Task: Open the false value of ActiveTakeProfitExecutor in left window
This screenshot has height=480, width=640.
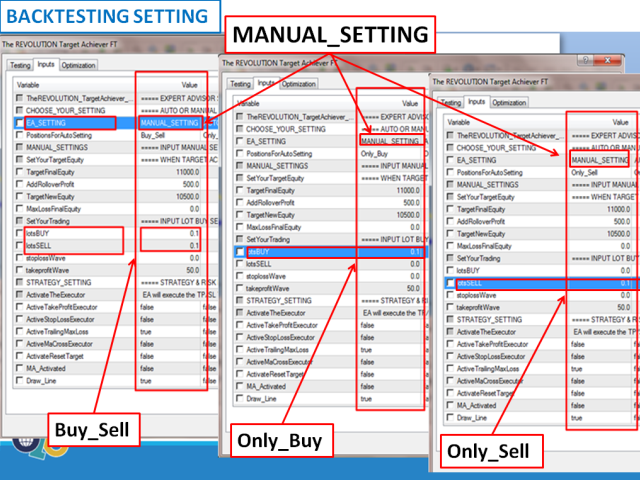Action: point(169,307)
